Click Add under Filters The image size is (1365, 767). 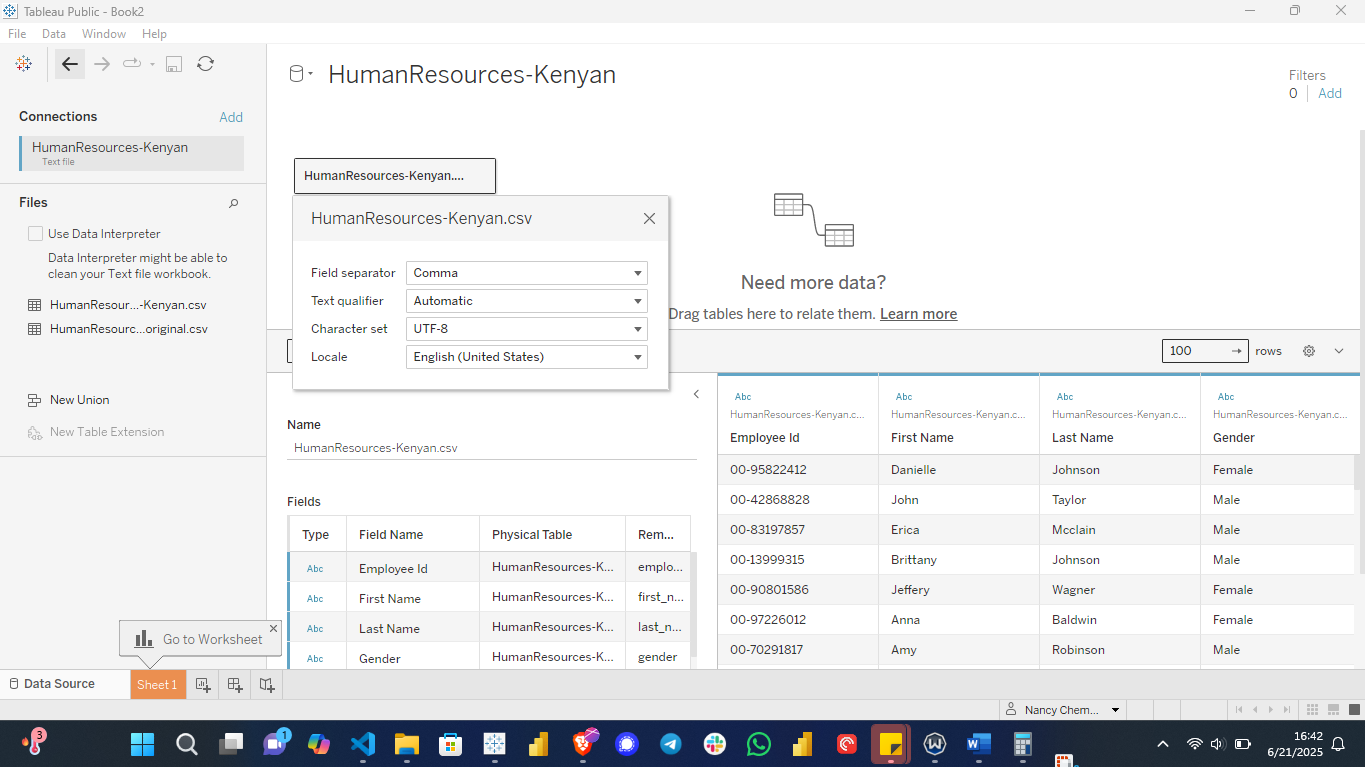point(1330,93)
